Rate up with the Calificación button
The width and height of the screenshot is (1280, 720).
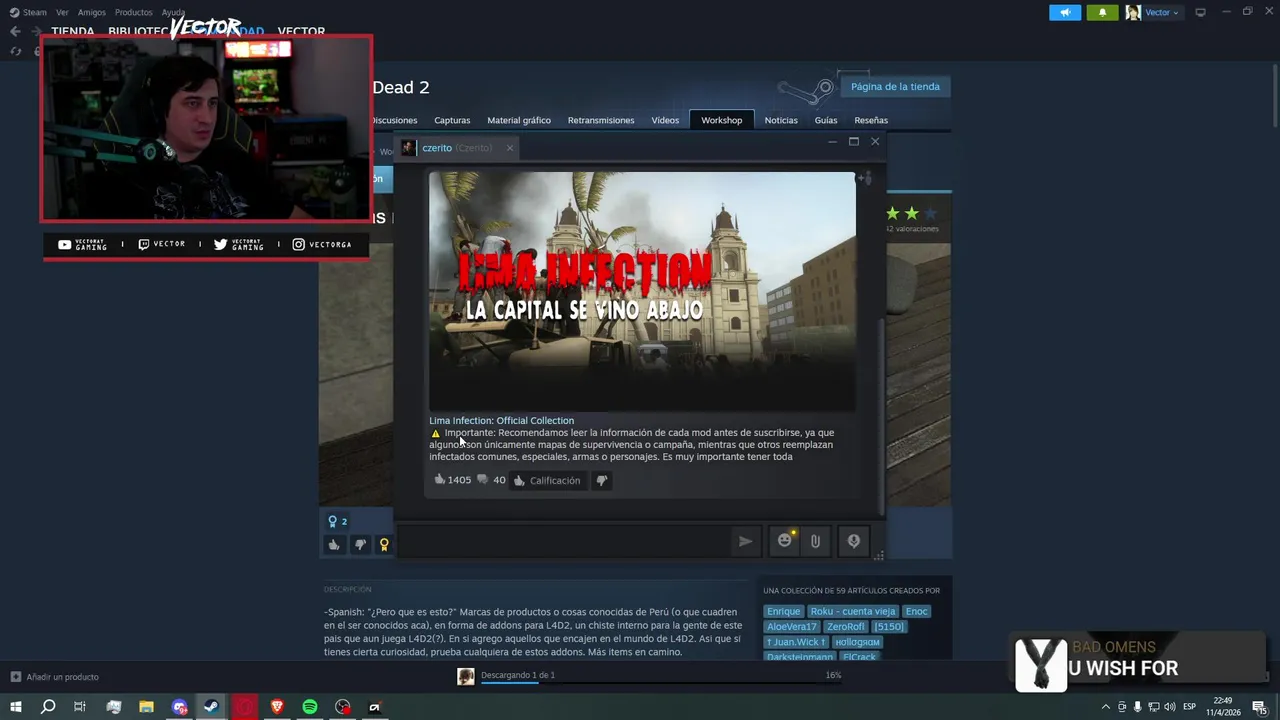[x=547, y=481]
